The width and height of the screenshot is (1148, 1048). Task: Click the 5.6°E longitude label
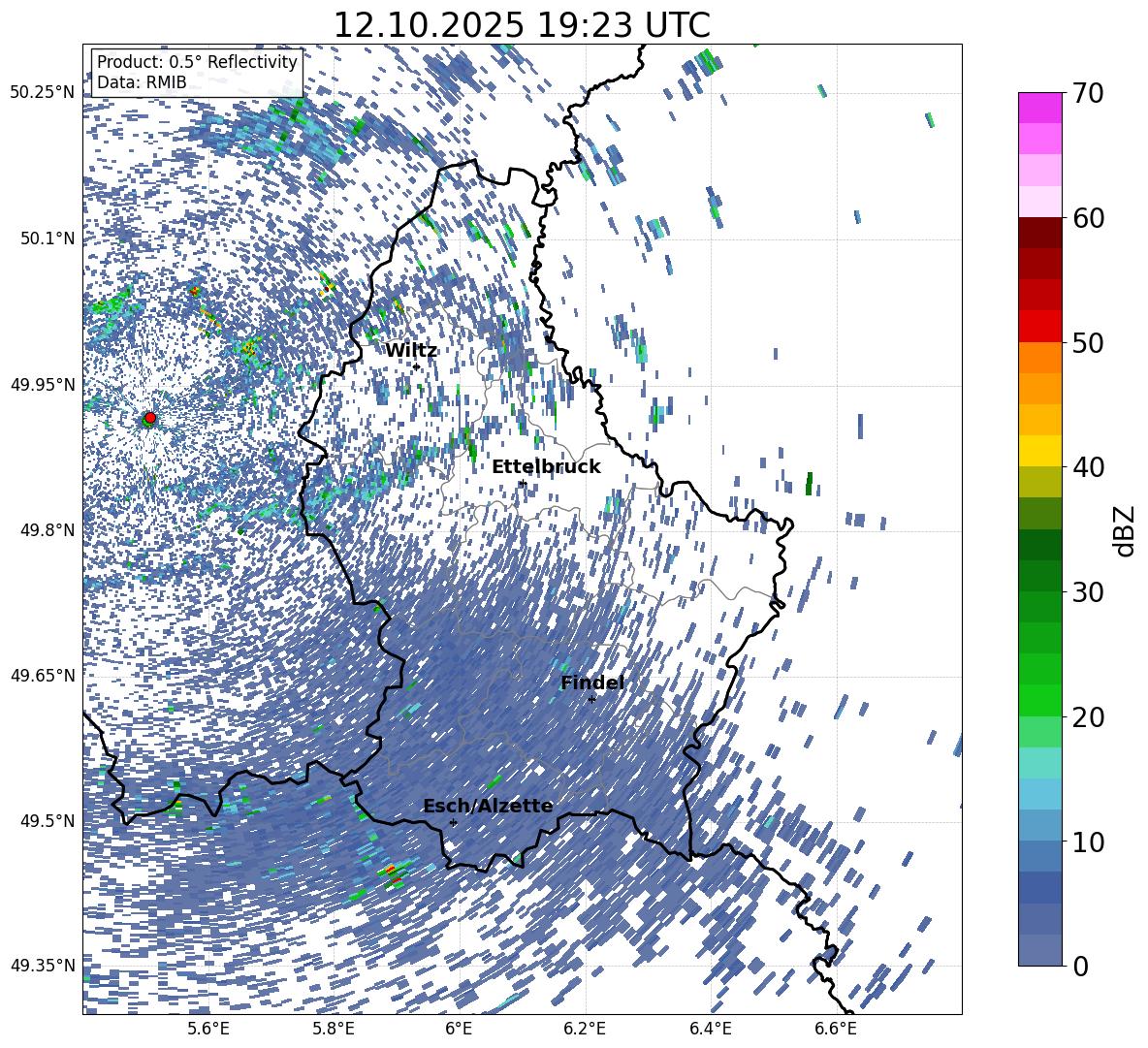coord(208,1029)
